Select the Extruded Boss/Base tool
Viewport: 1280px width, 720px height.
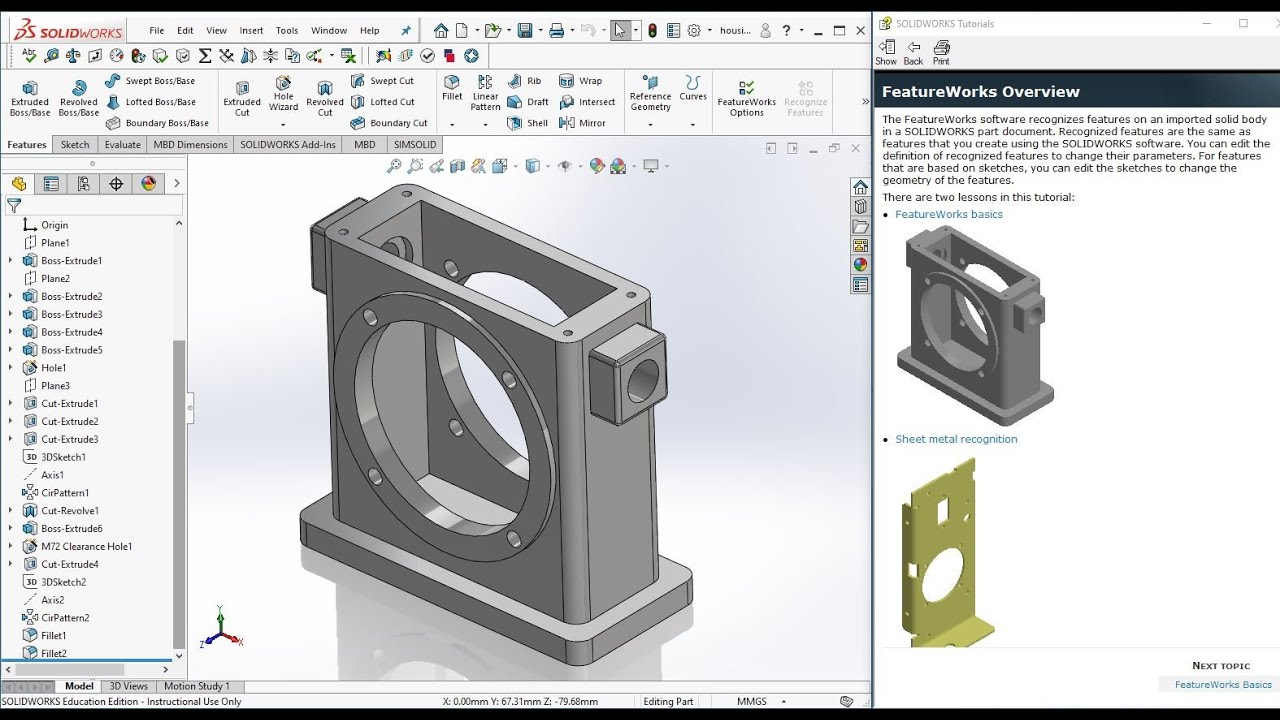pos(30,98)
